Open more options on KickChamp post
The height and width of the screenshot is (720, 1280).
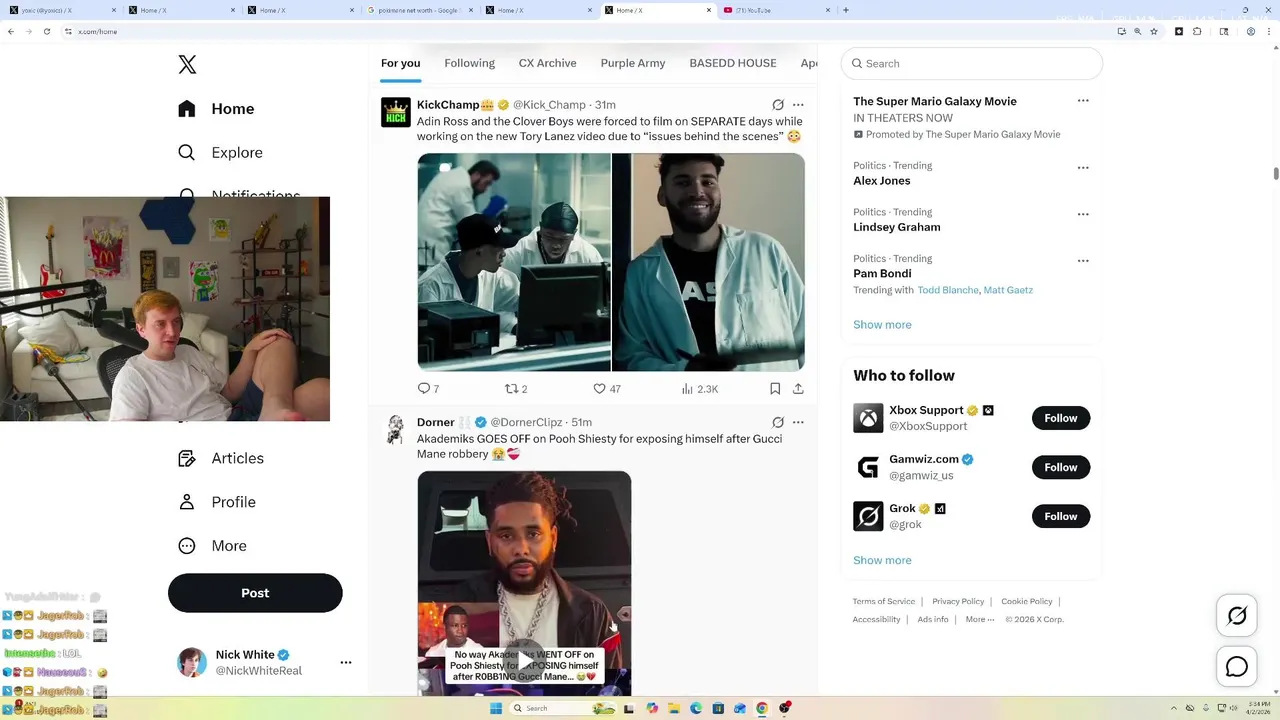click(798, 105)
